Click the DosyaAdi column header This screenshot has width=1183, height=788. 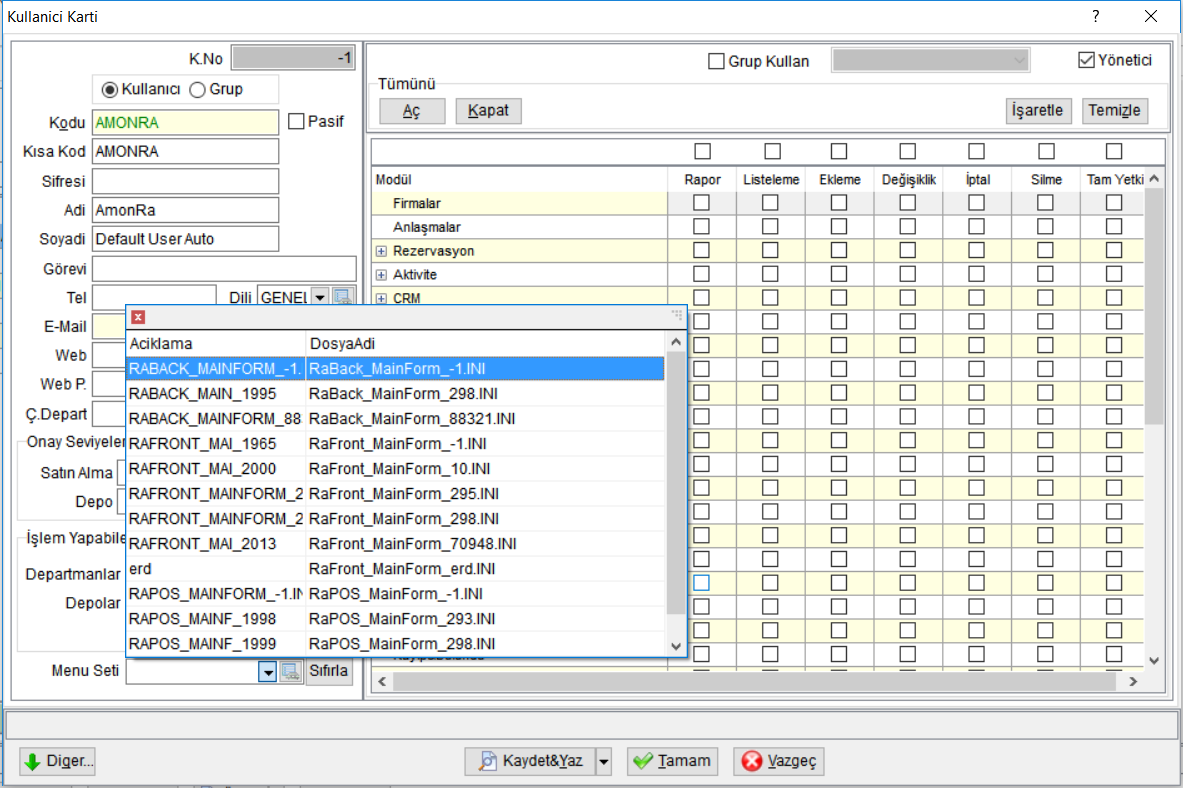point(486,344)
